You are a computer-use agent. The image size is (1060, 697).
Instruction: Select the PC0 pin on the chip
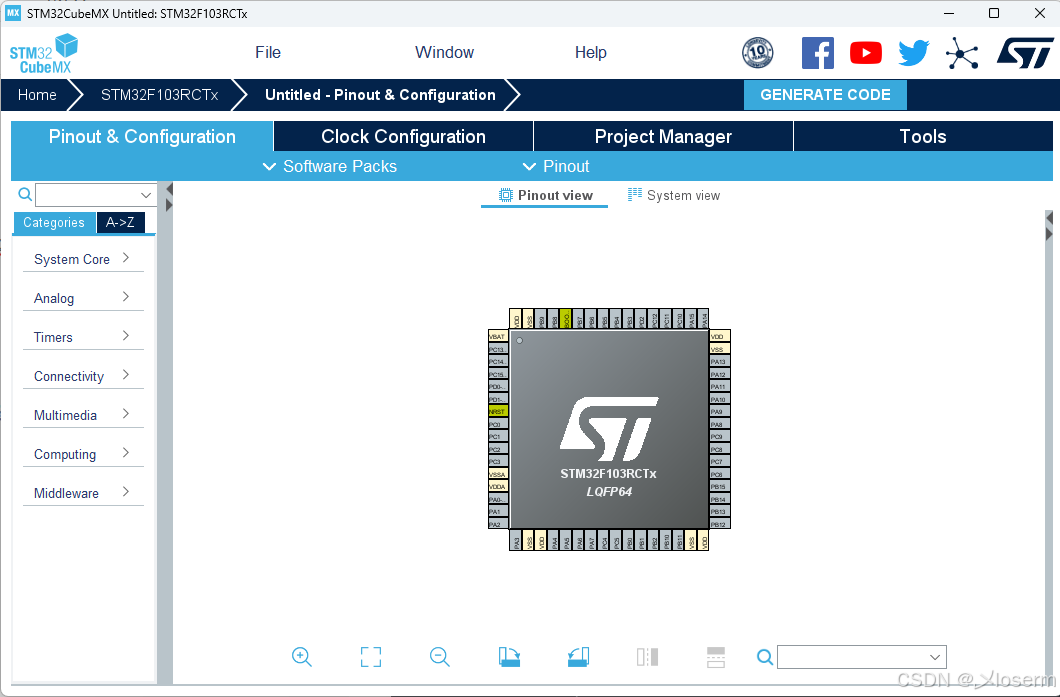click(498, 424)
